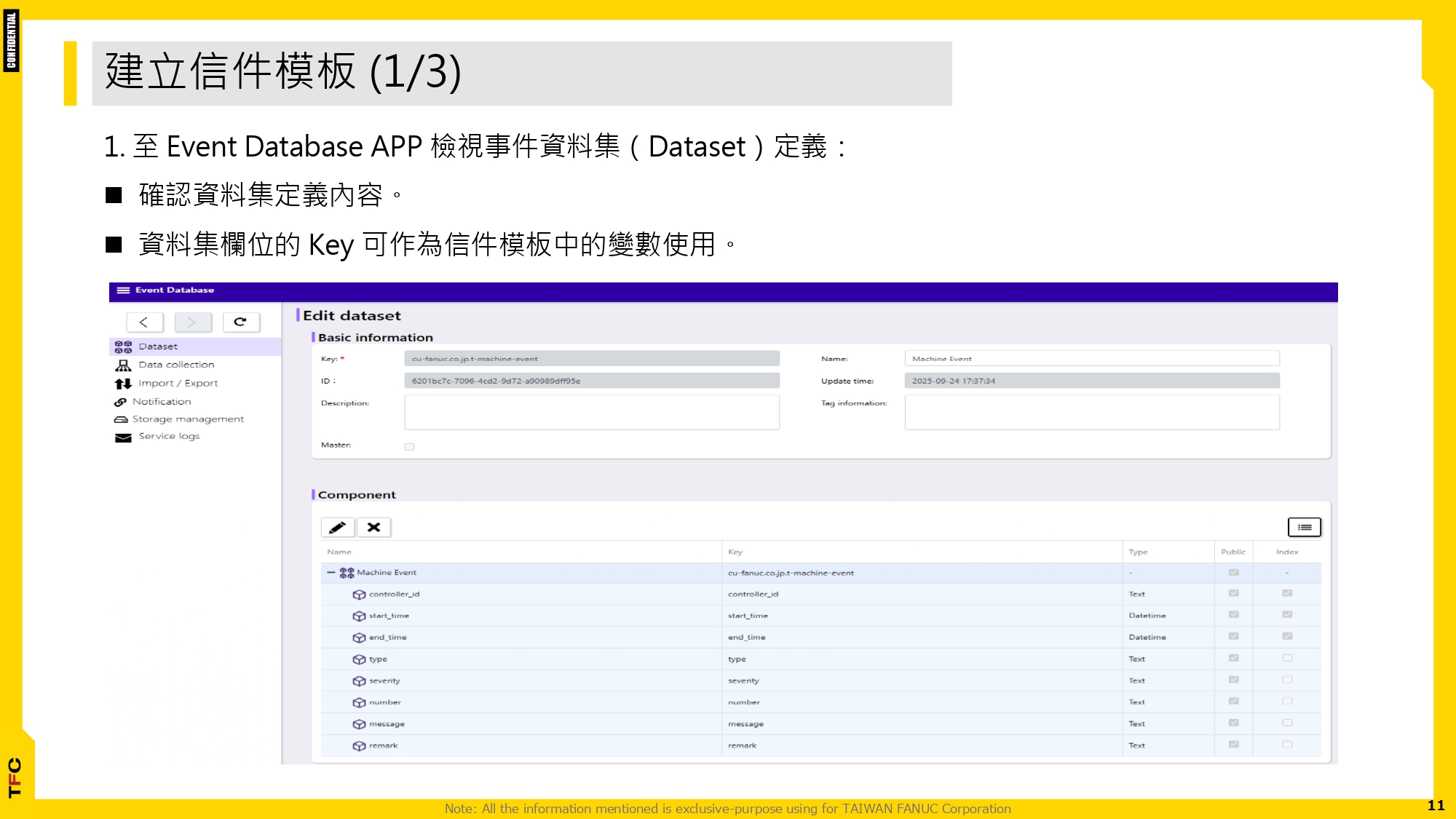Collapse the Machine Event component tree

(333, 572)
